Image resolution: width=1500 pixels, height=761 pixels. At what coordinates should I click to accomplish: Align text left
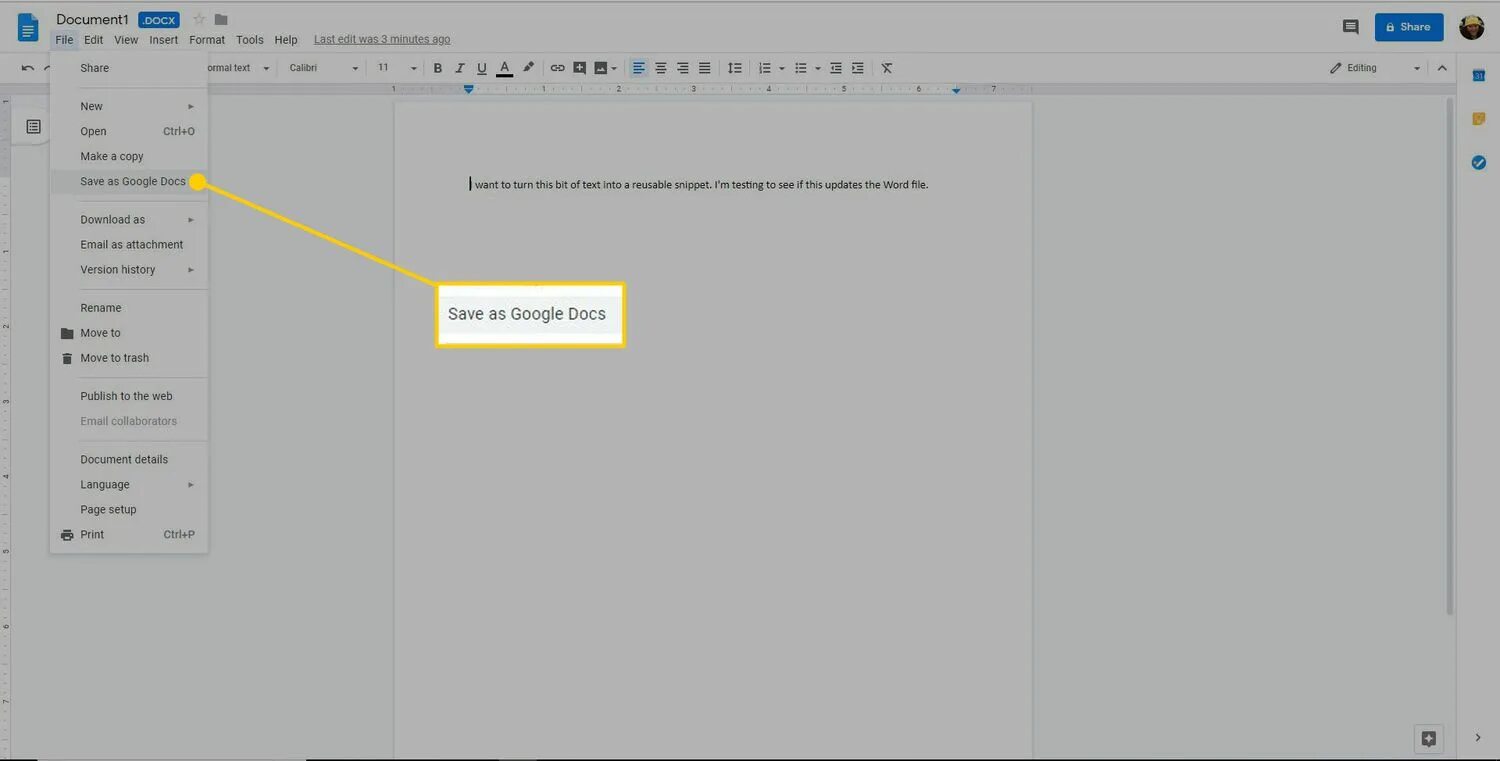pyautogui.click(x=638, y=68)
